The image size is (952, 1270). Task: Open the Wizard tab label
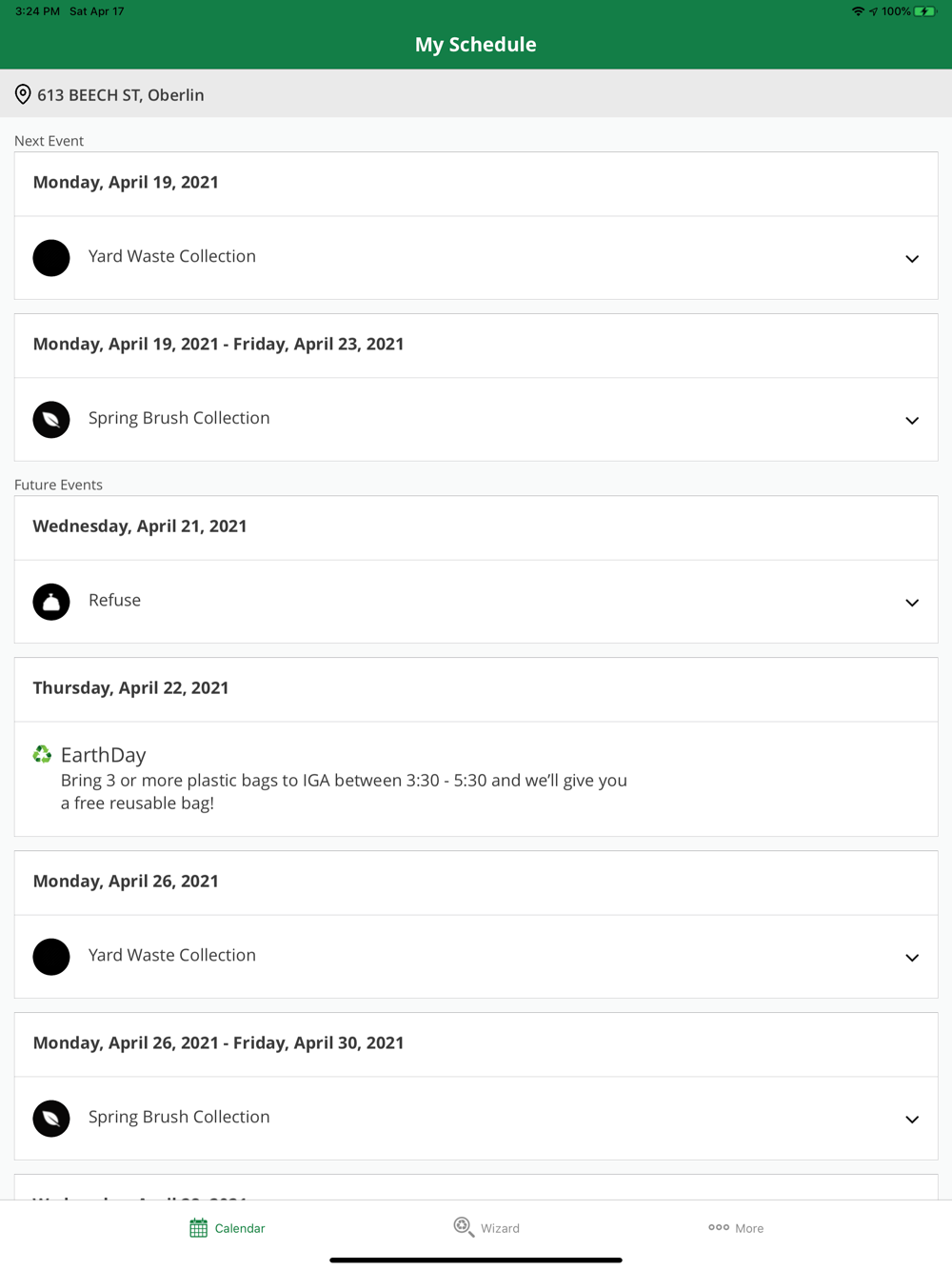pos(500,1228)
